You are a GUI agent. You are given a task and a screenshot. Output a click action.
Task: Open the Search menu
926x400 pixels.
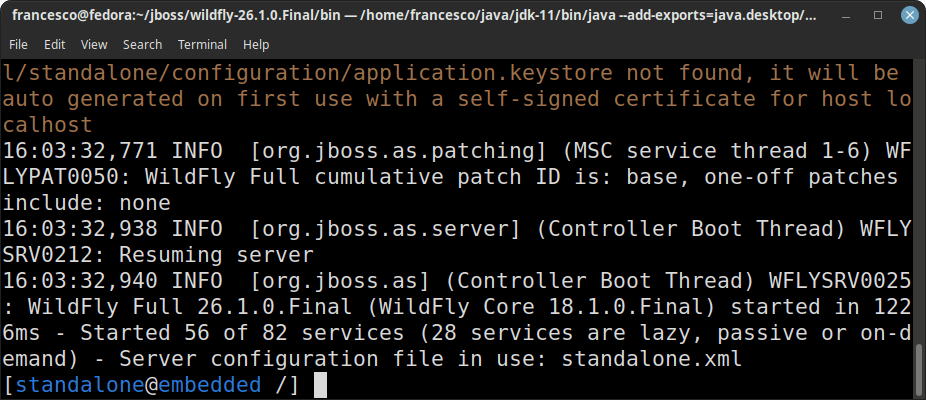142,44
